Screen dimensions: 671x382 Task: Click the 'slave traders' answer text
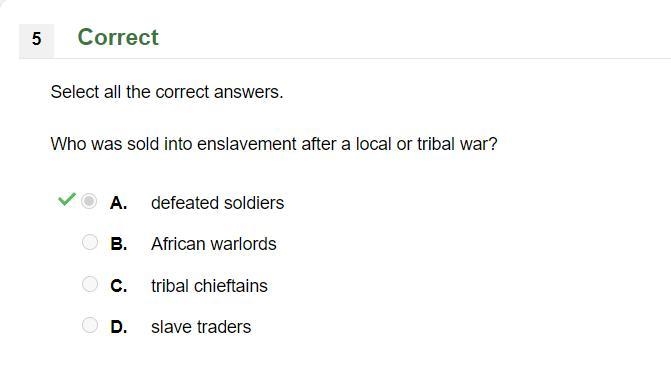pyautogui.click(x=201, y=327)
